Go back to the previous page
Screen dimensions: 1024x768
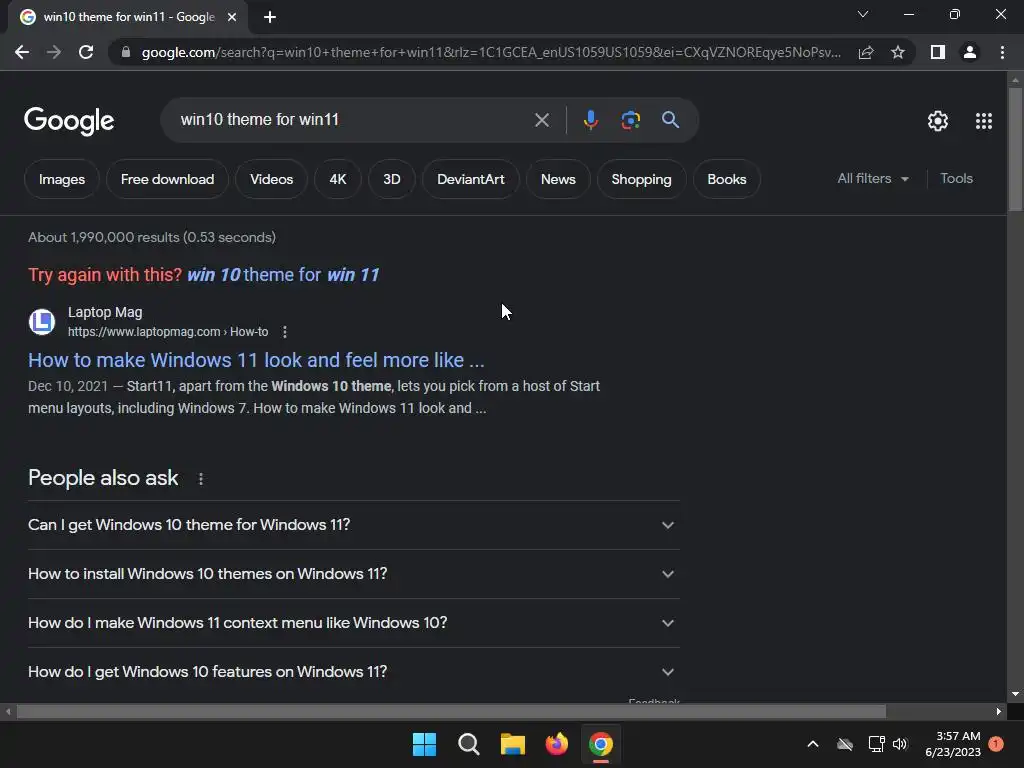pyautogui.click(x=22, y=52)
